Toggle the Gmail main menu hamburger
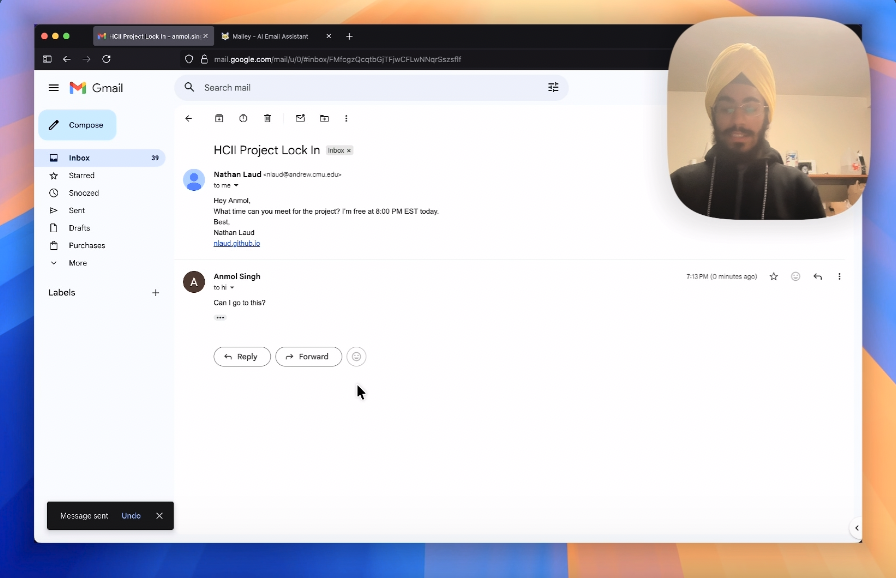 point(54,88)
